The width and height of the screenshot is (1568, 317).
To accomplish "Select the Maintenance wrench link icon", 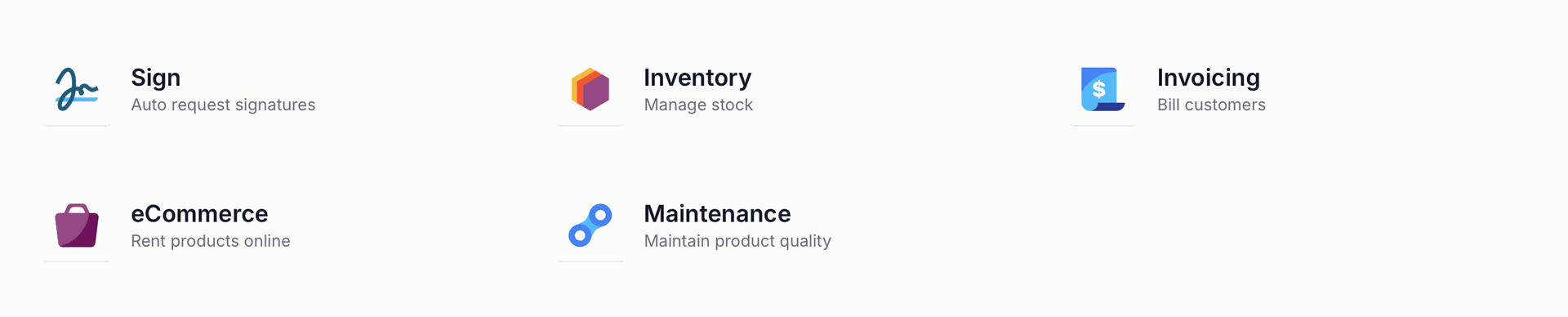I will click(x=590, y=225).
